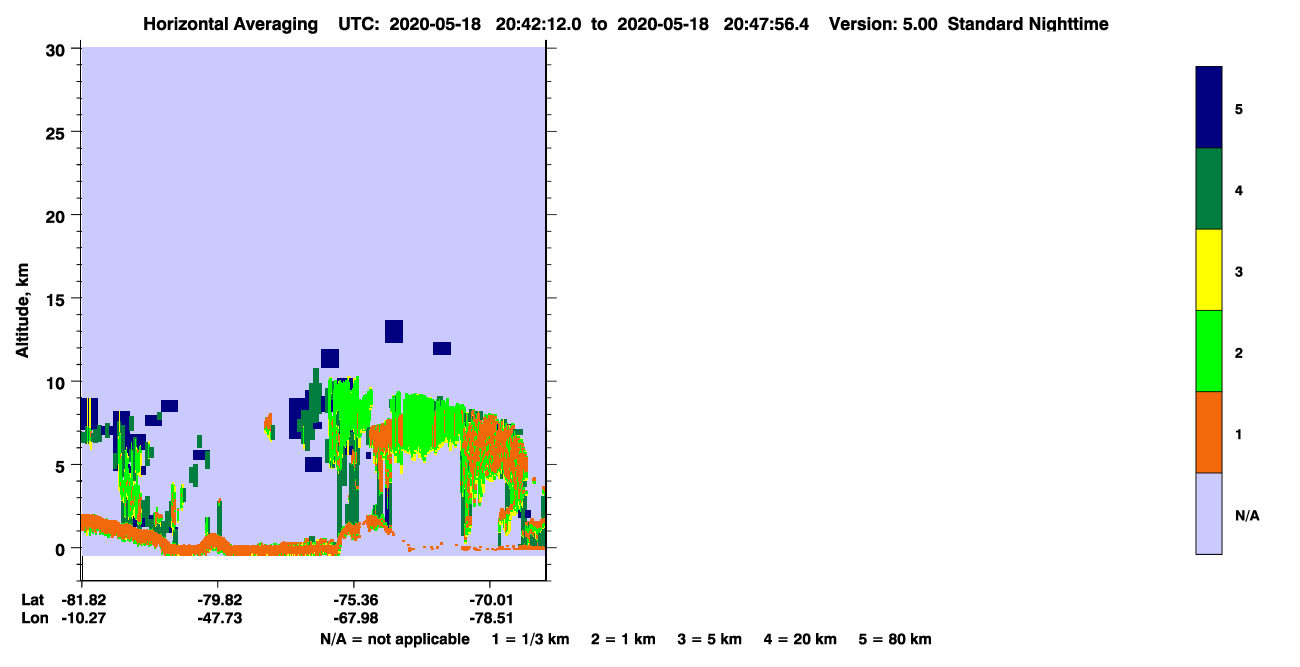Viewport: 1300px width, 667px height.
Task: Click the yellow color bar segment labeled 3
Action: click(1209, 270)
